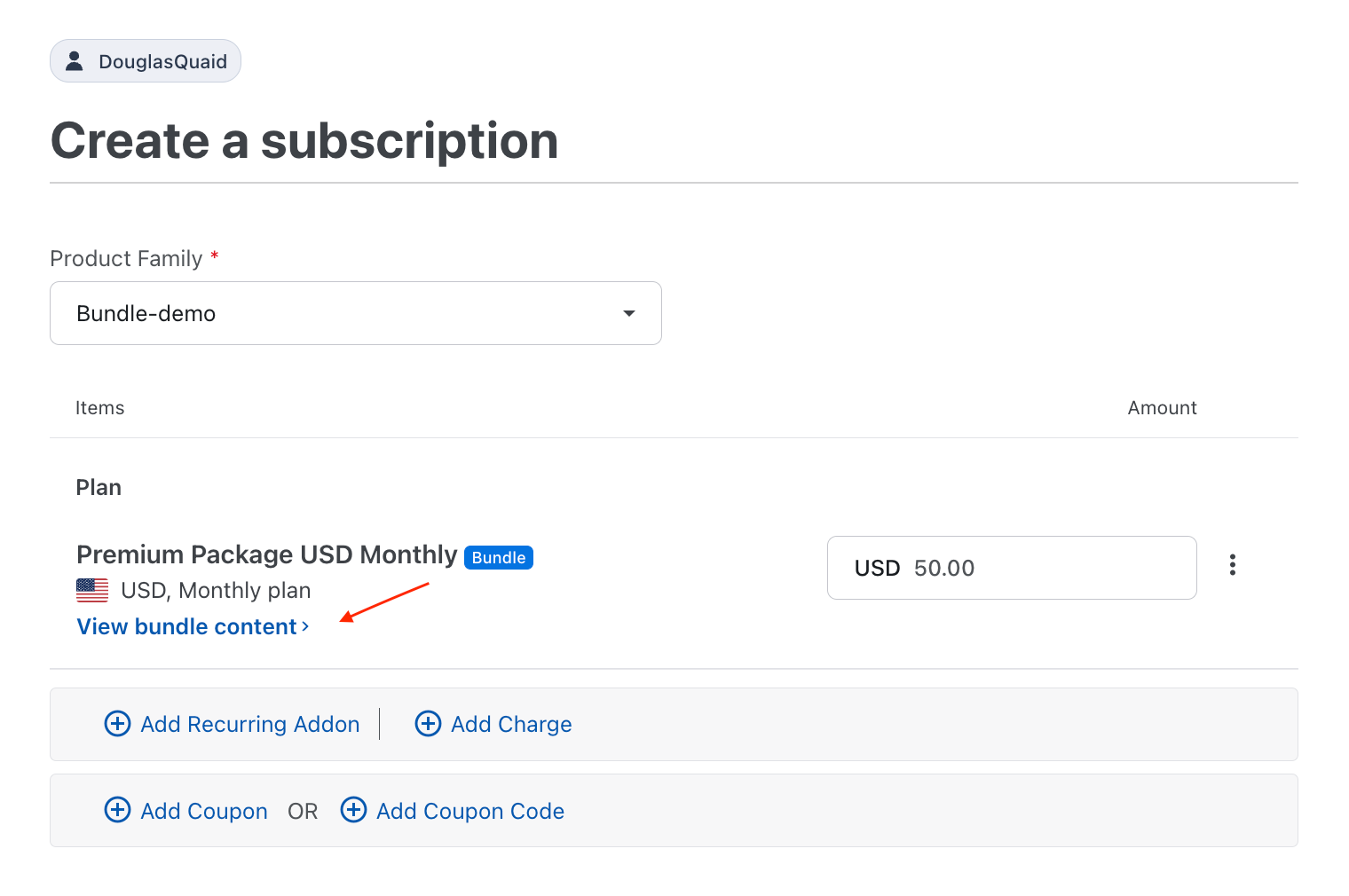Viewport: 1349px width, 896px height.
Task: Open the Product Family dropdown arrow
Action: tap(629, 313)
